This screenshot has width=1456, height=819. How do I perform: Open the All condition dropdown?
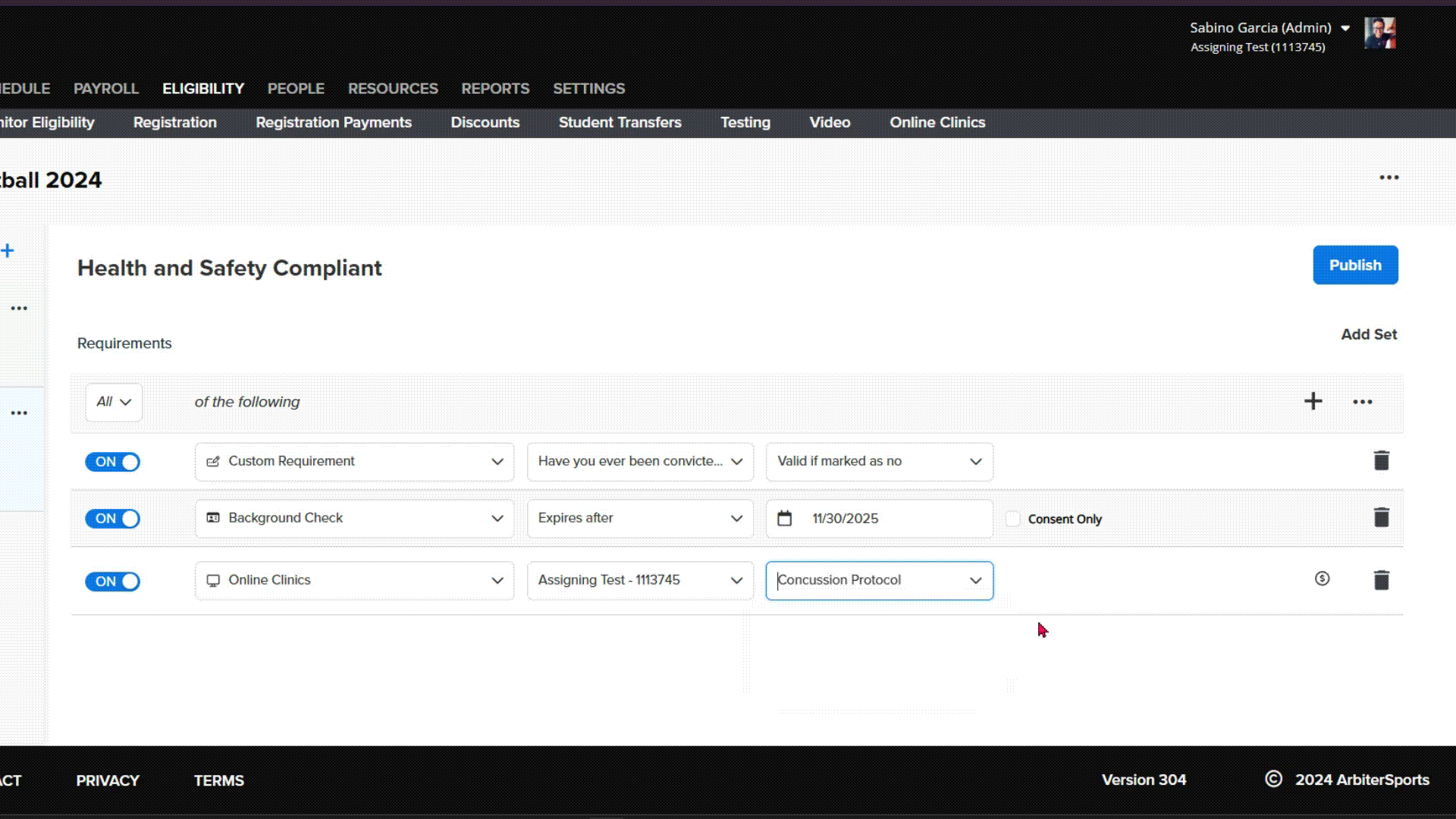(x=114, y=402)
